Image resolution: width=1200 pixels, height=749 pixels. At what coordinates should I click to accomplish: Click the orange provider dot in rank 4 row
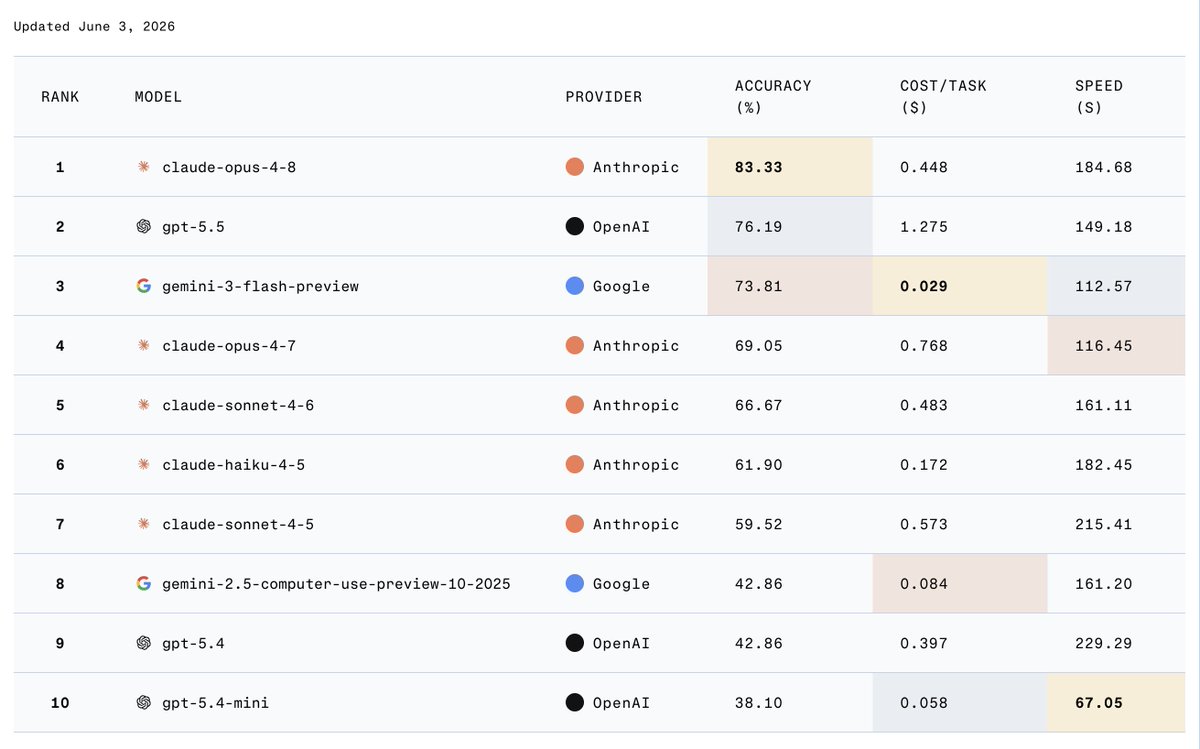tap(575, 346)
